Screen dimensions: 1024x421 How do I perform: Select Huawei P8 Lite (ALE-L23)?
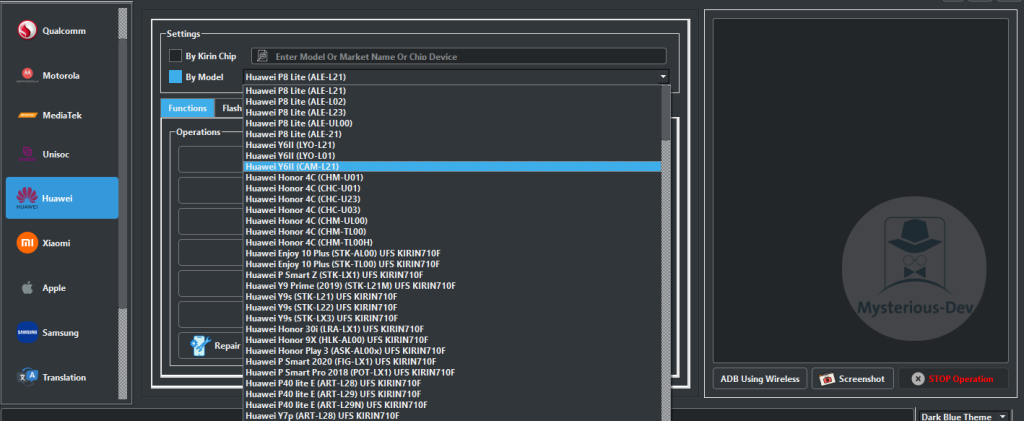[x=451, y=112]
